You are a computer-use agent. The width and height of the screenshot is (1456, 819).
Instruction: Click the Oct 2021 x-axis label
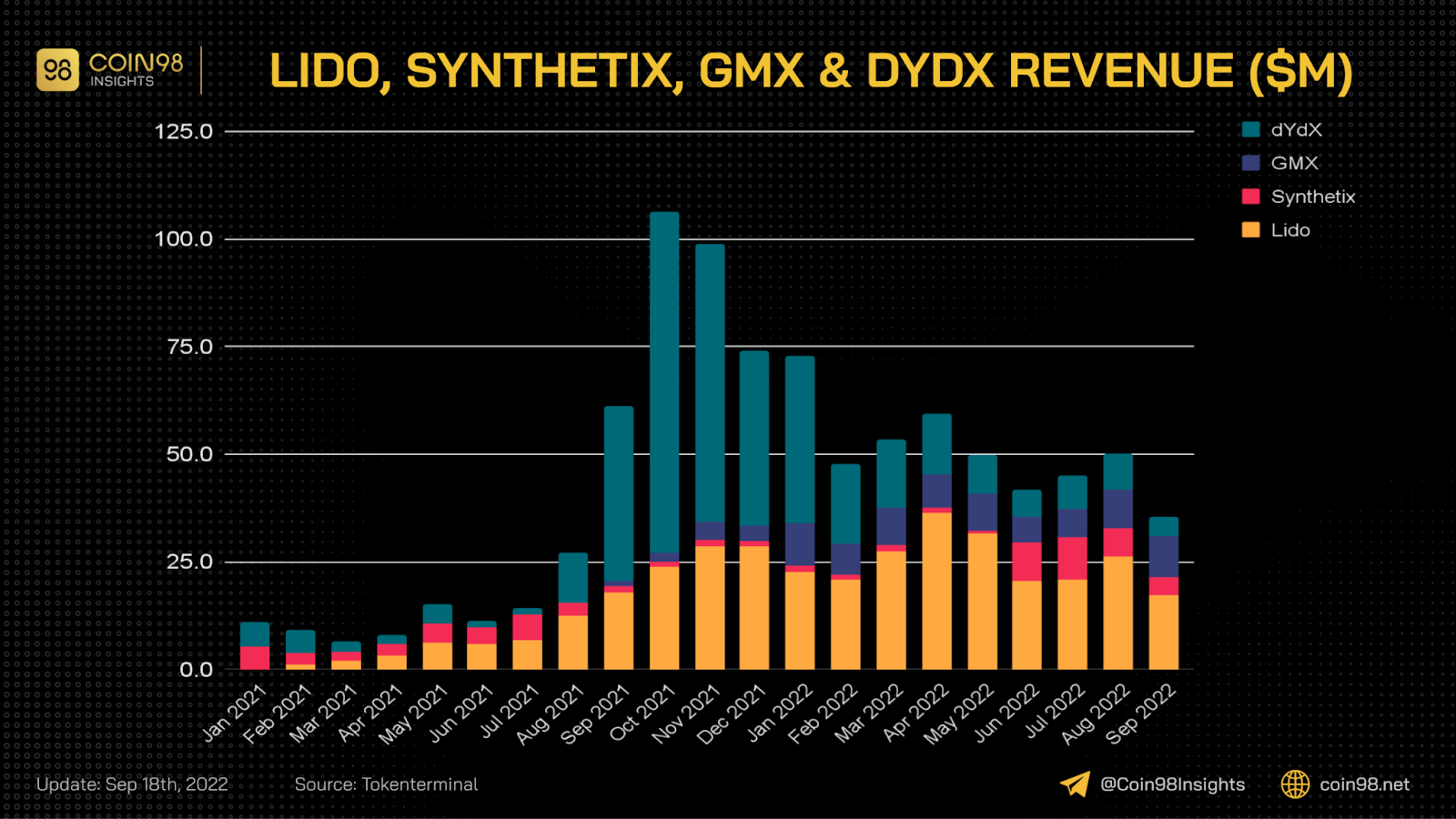(x=642, y=713)
